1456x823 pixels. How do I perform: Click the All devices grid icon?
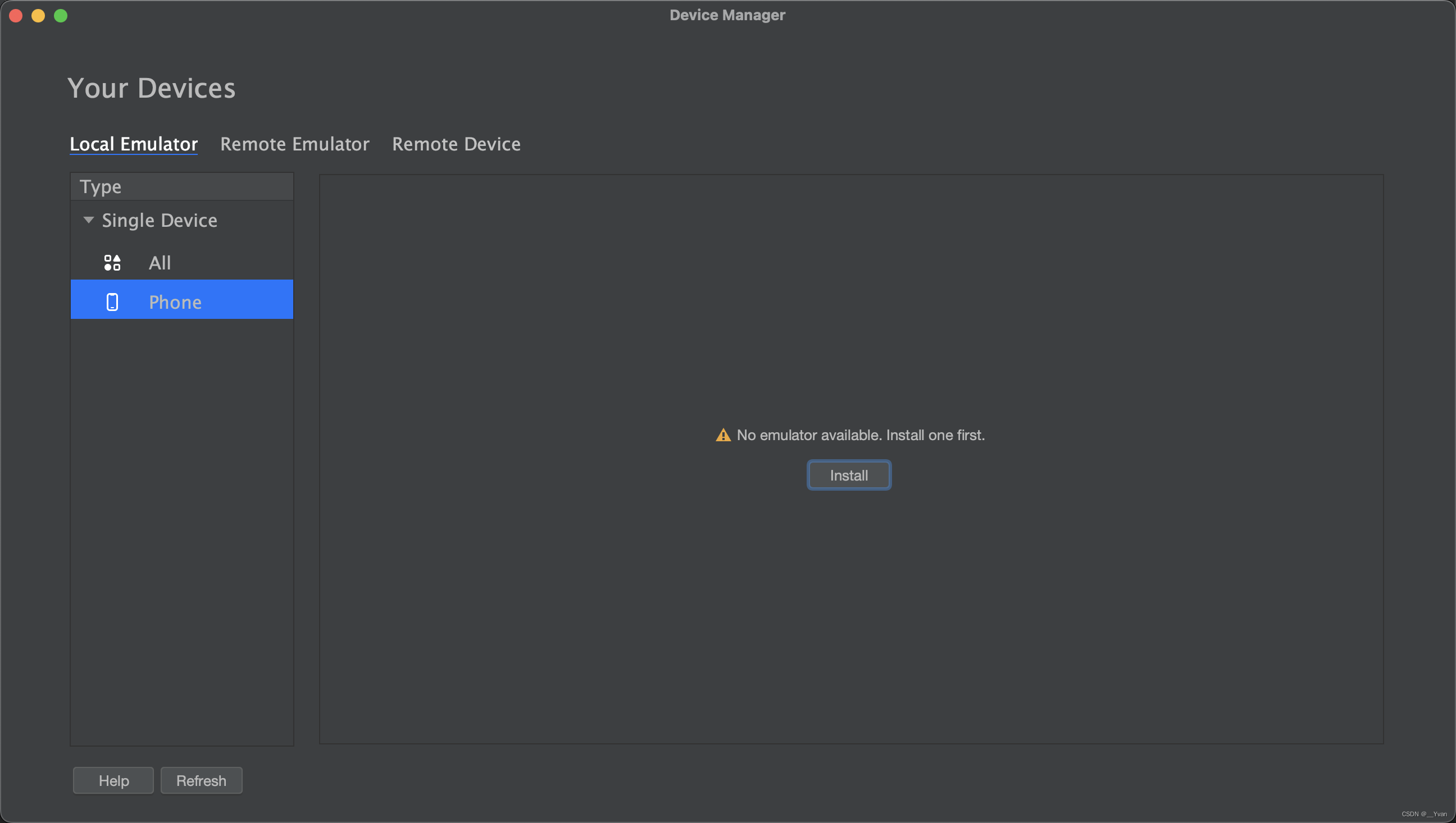112,263
